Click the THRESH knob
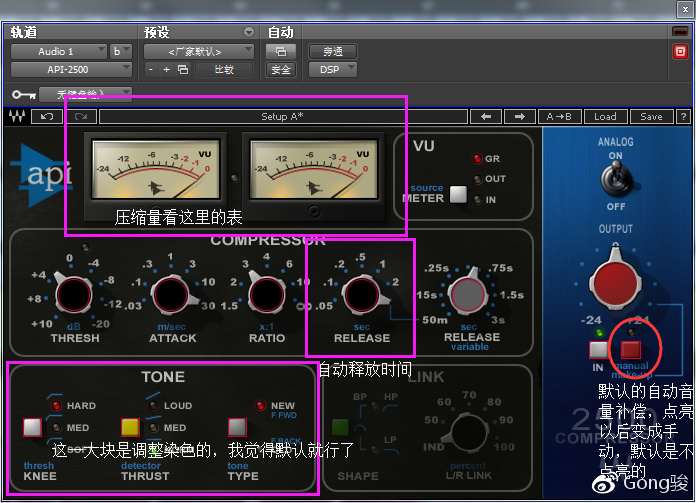The image size is (696, 503). tap(74, 295)
